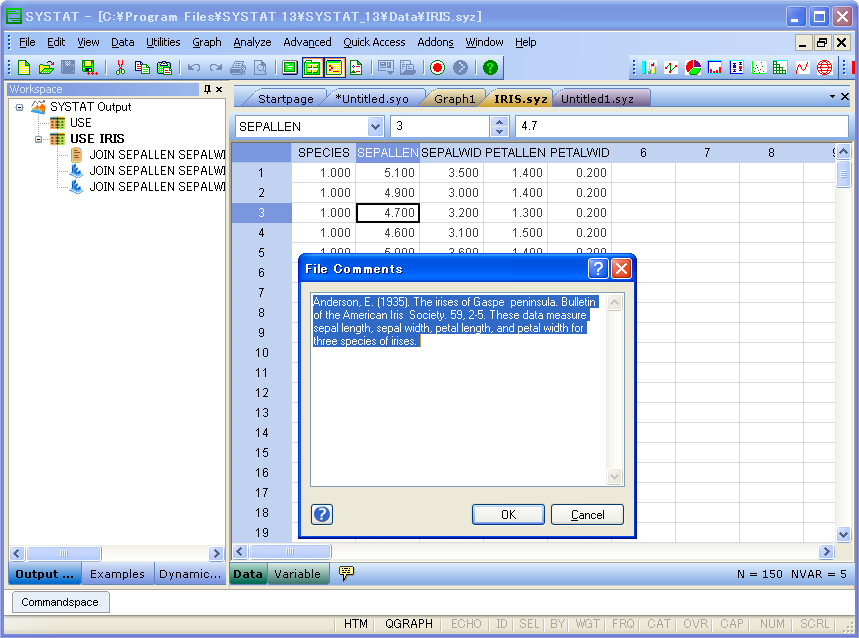Open the Graph menu
Image resolution: width=859 pixels, height=638 pixels.
[207, 42]
